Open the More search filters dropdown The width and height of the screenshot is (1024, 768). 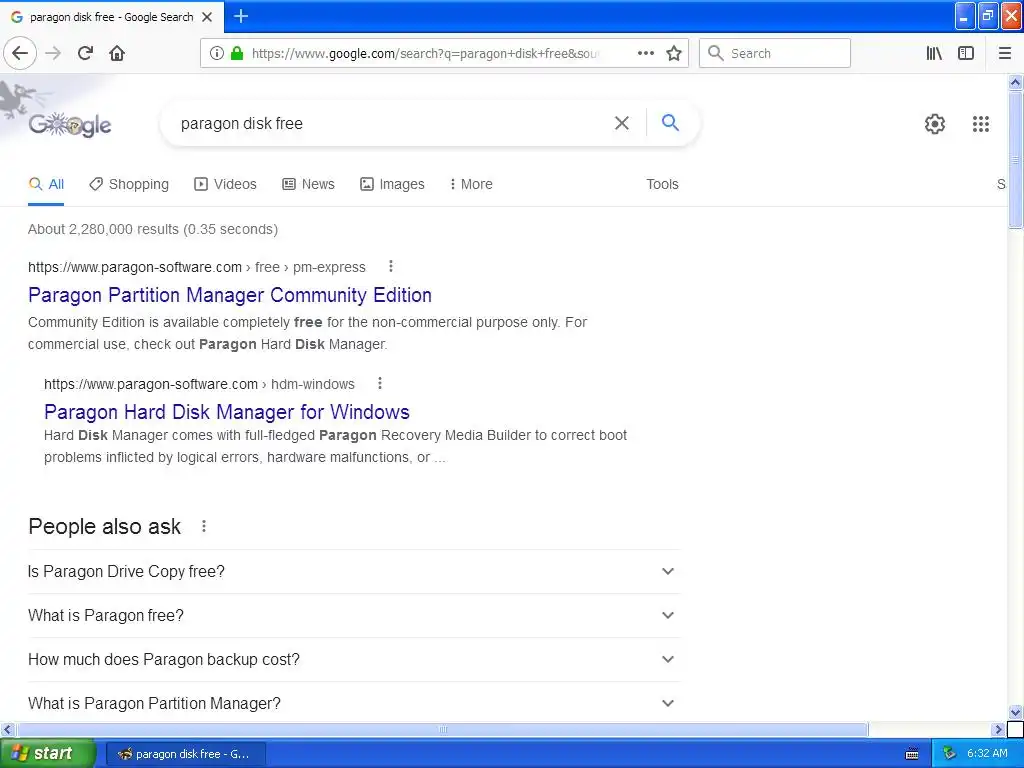[471, 184]
